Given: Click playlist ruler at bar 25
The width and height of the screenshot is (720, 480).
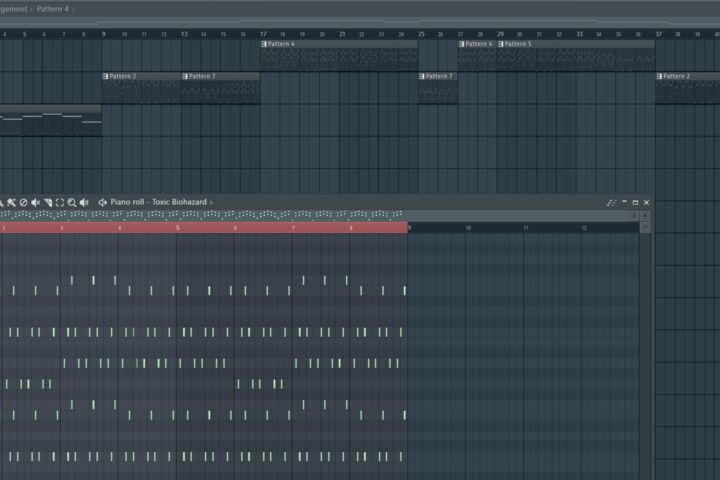Looking at the screenshot, I should coord(421,34).
